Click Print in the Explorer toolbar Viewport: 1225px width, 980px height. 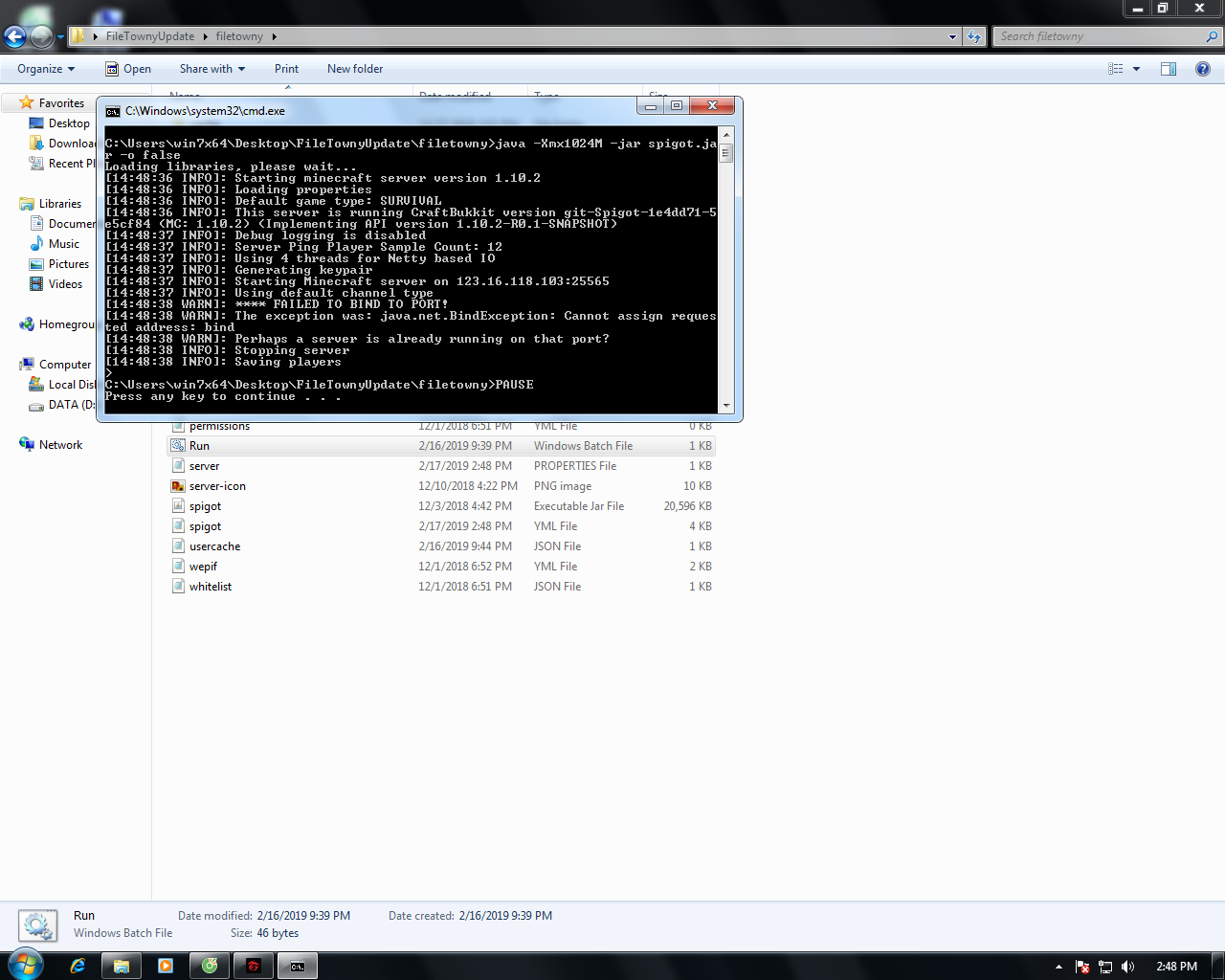tap(286, 69)
